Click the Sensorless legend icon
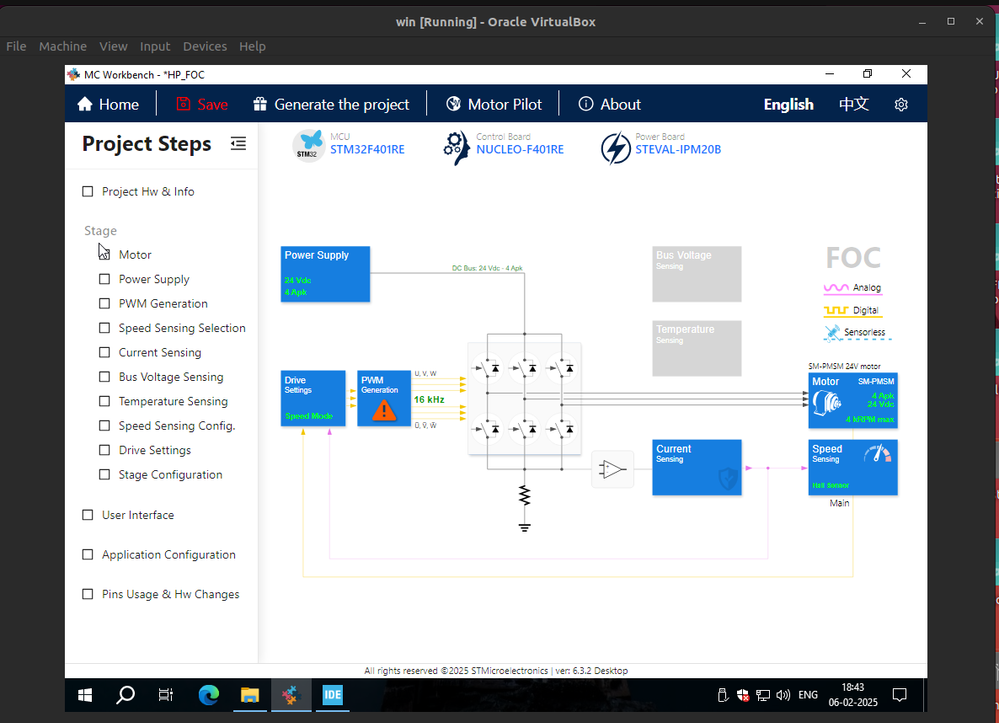999x723 pixels. coord(832,333)
